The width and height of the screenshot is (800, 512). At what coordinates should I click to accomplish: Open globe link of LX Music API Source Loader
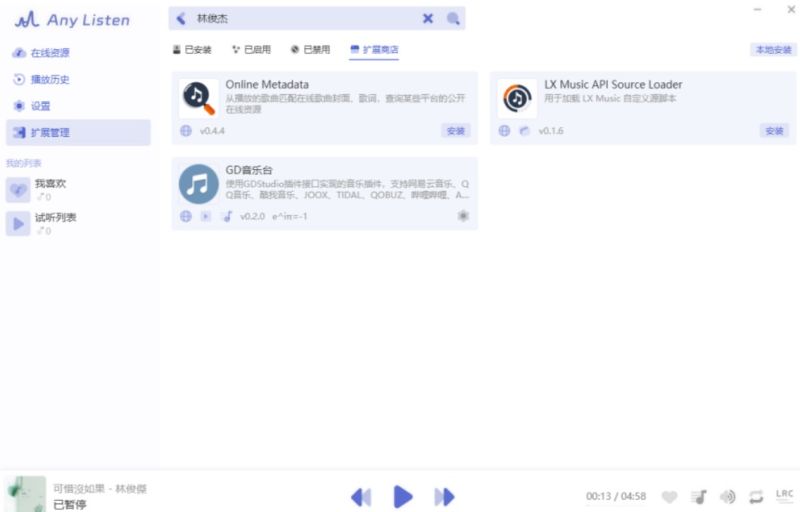(x=504, y=131)
